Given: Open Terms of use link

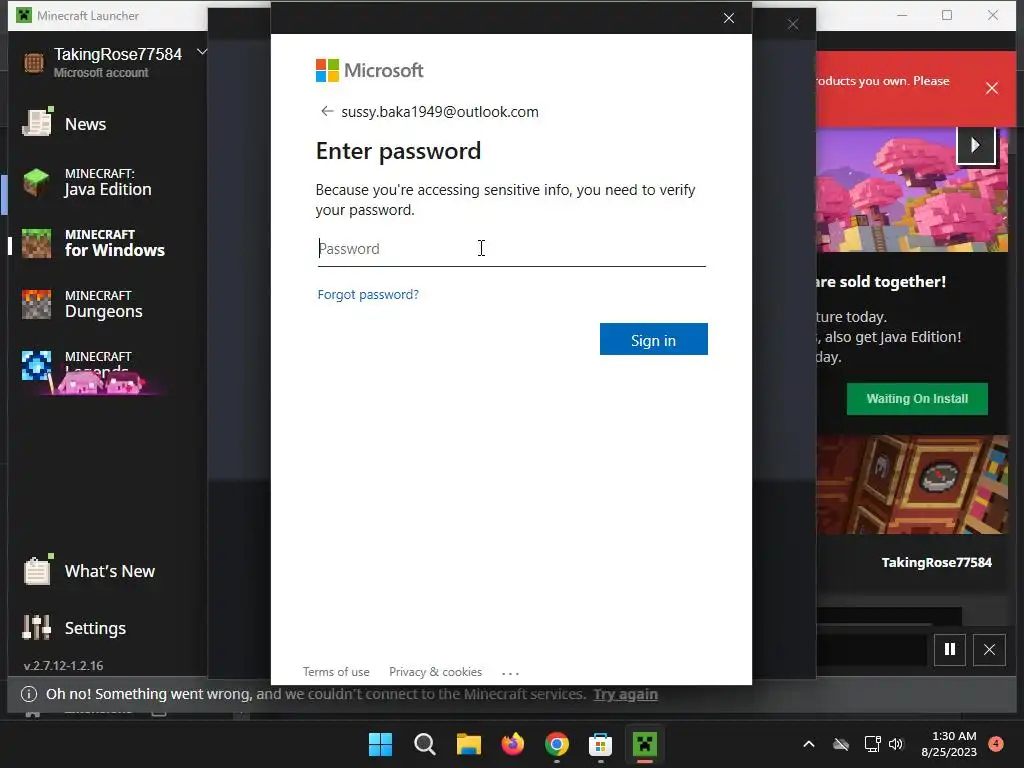Looking at the screenshot, I should tap(336, 672).
